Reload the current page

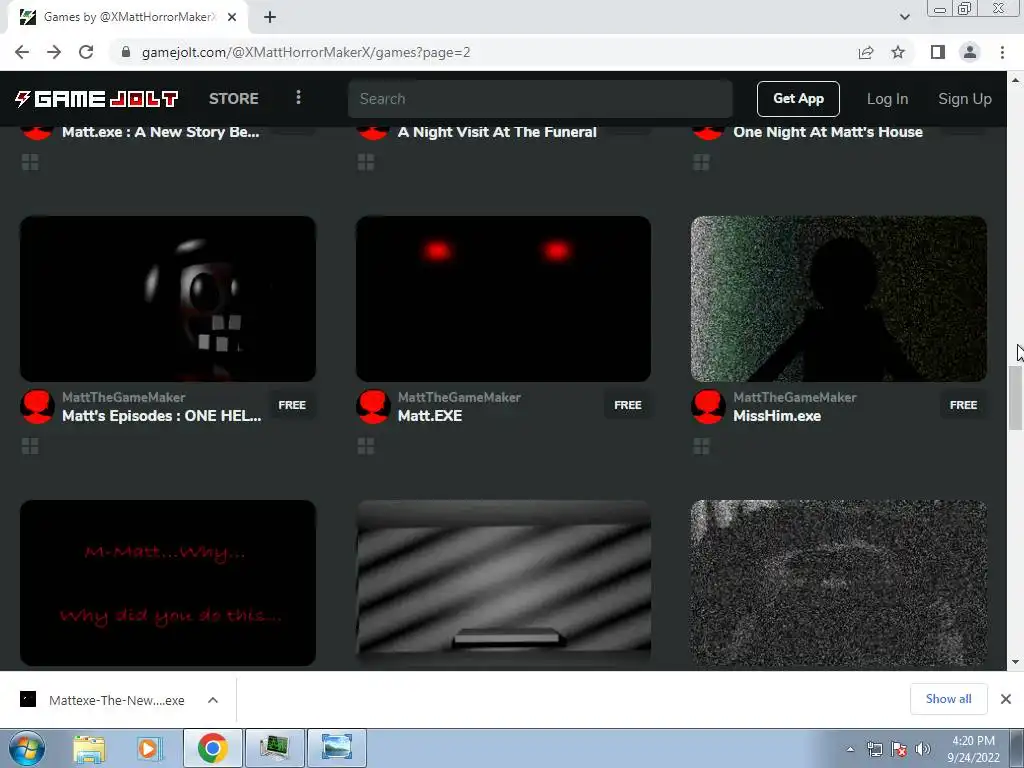click(86, 52)
